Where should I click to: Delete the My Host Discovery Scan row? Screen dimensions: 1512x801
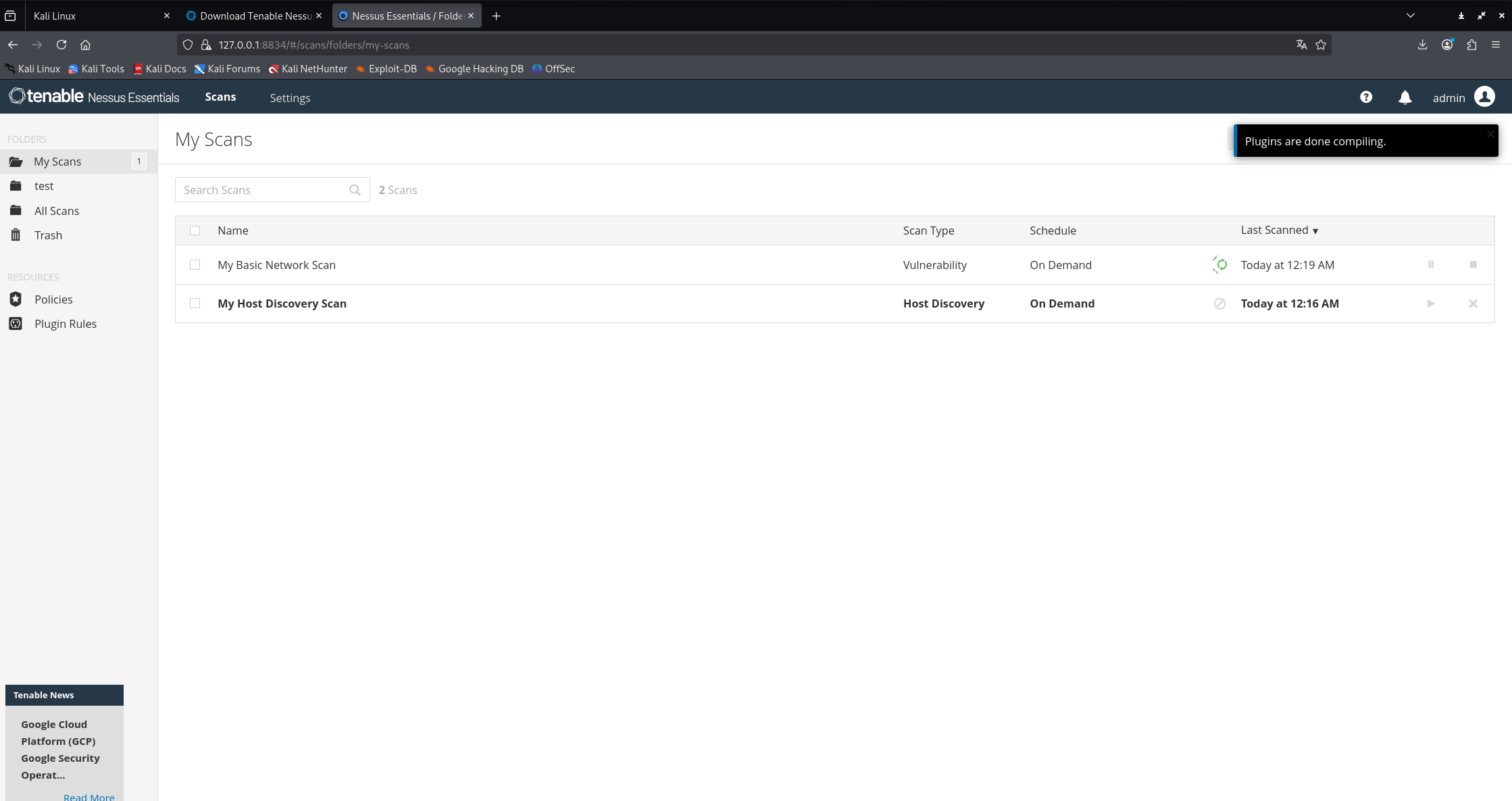click(1473, 304)
